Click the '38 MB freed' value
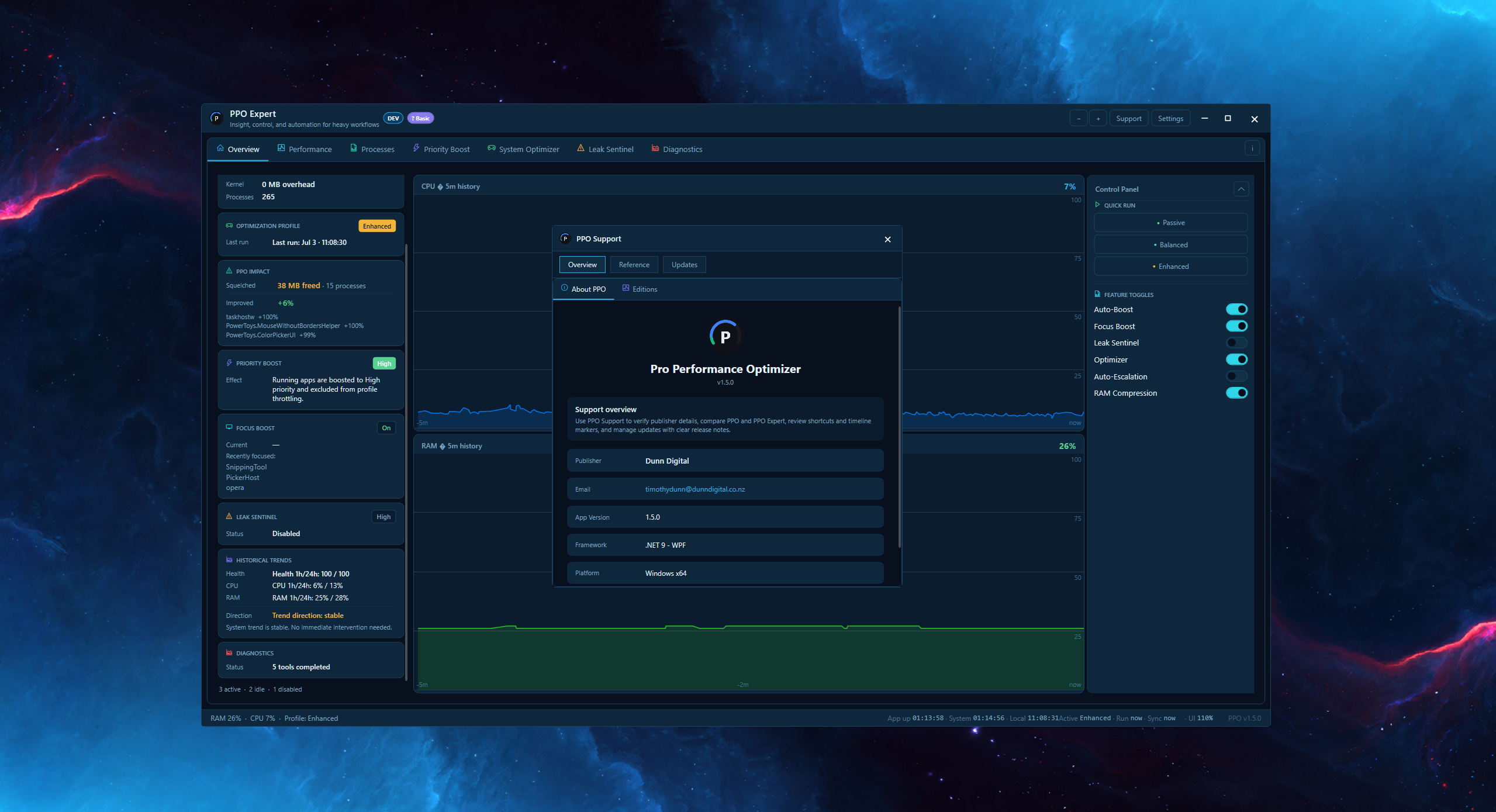This screenshot has width=1496, height=812. [x=299, y=286]
